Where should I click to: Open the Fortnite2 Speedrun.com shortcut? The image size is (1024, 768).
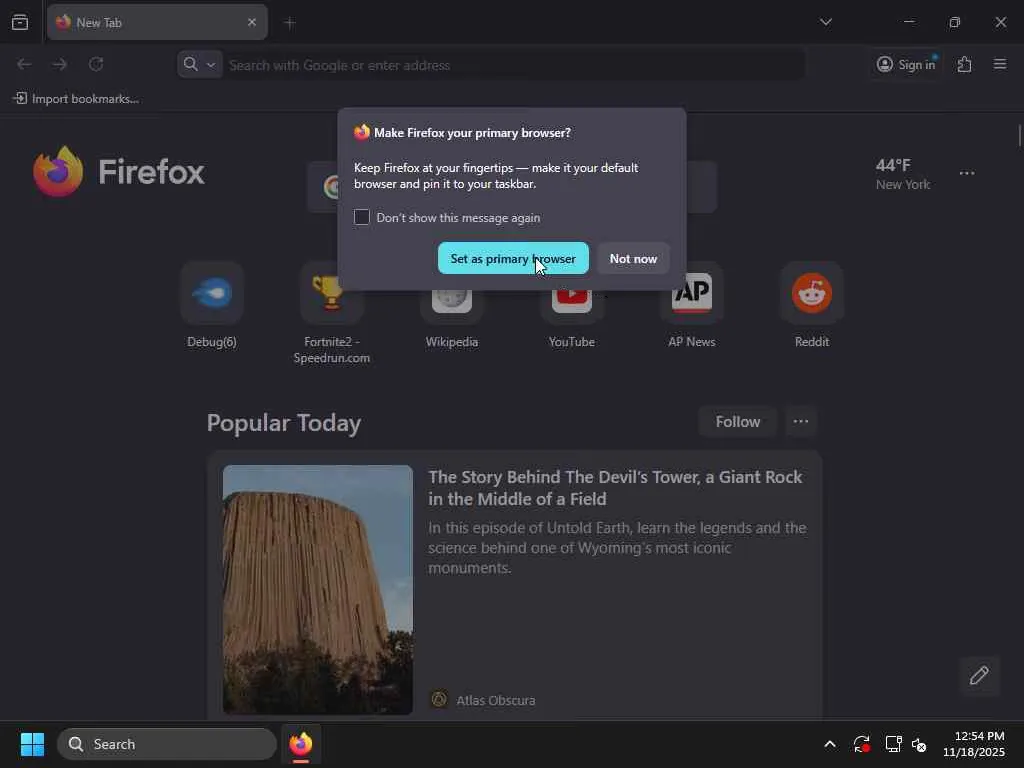pyautogui.click(x=331, y=313)
